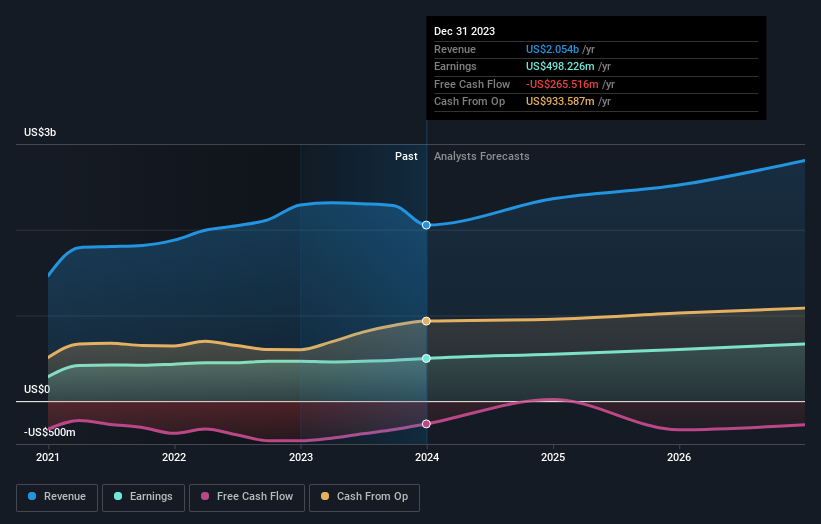The width and height of the screenshot is (821, 524).
Task: Toggle the Revenue legend button
Action: pos(57,497)
